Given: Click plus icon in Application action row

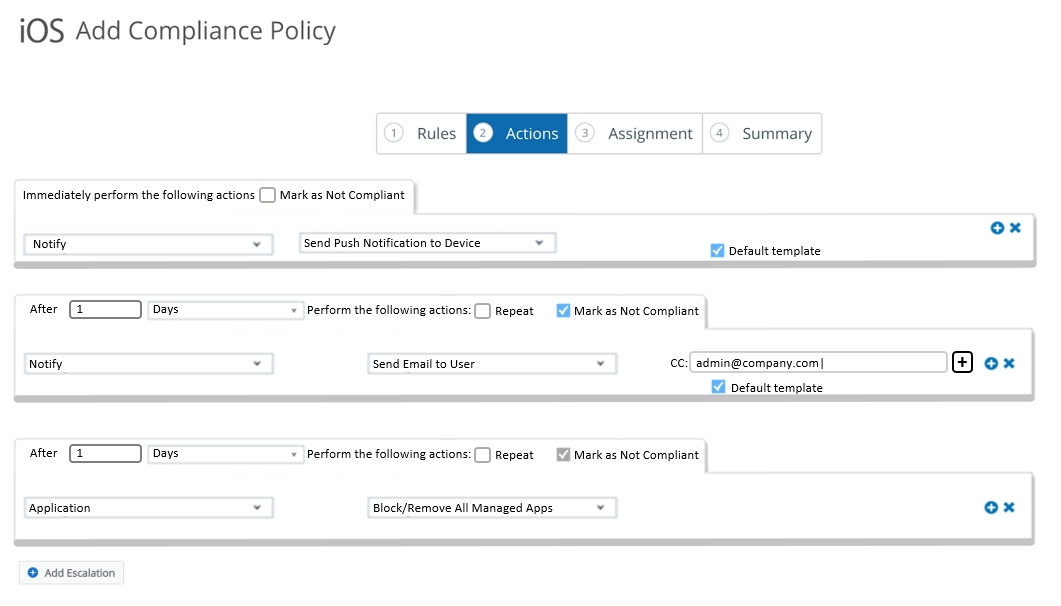Looking at the screenshot, I should (x=991, y=507).
